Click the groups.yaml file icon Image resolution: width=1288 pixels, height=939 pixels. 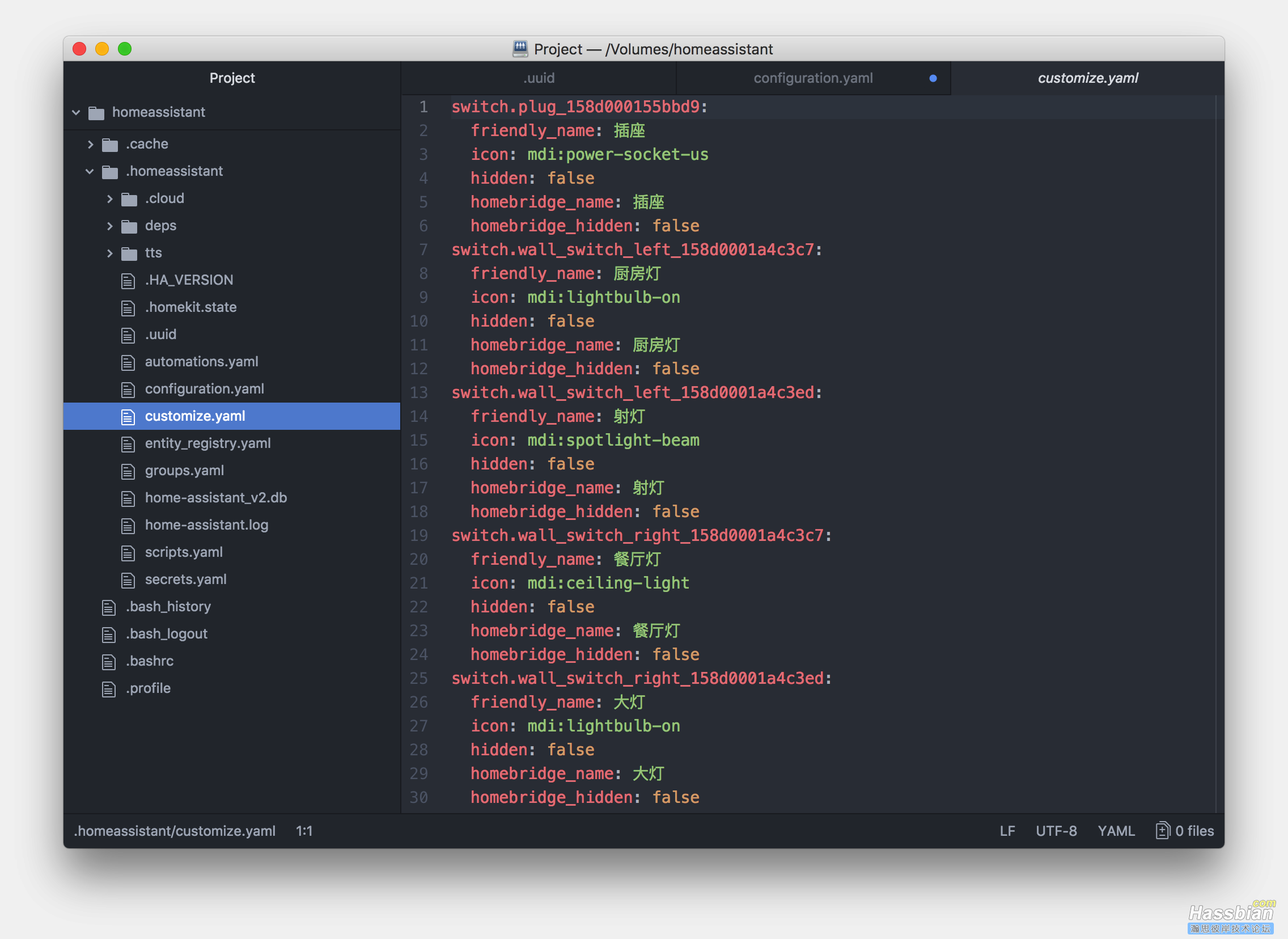pyautogui.click(x=128, y=471)
